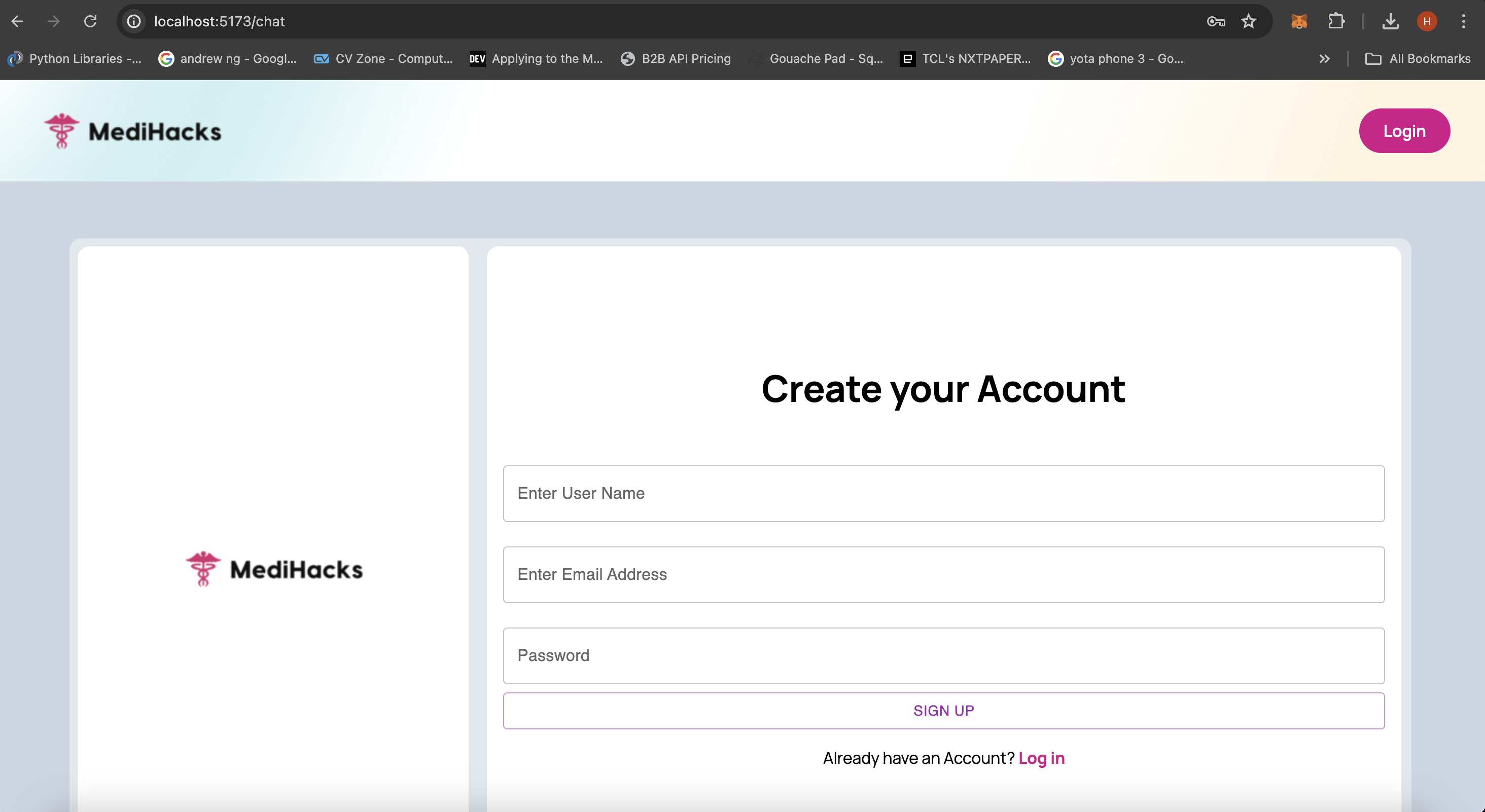
Task: Follow the Log in link
Action: pos(1041,758)
